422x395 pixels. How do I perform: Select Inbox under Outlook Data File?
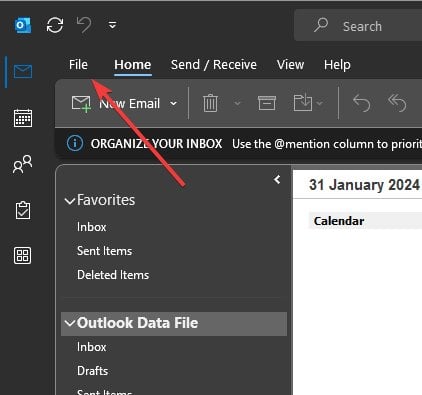[x=91, y=347]
